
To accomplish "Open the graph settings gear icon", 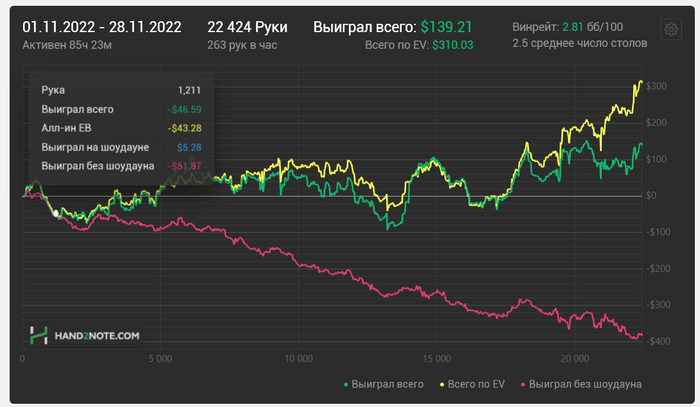I will tap(671, 29).
